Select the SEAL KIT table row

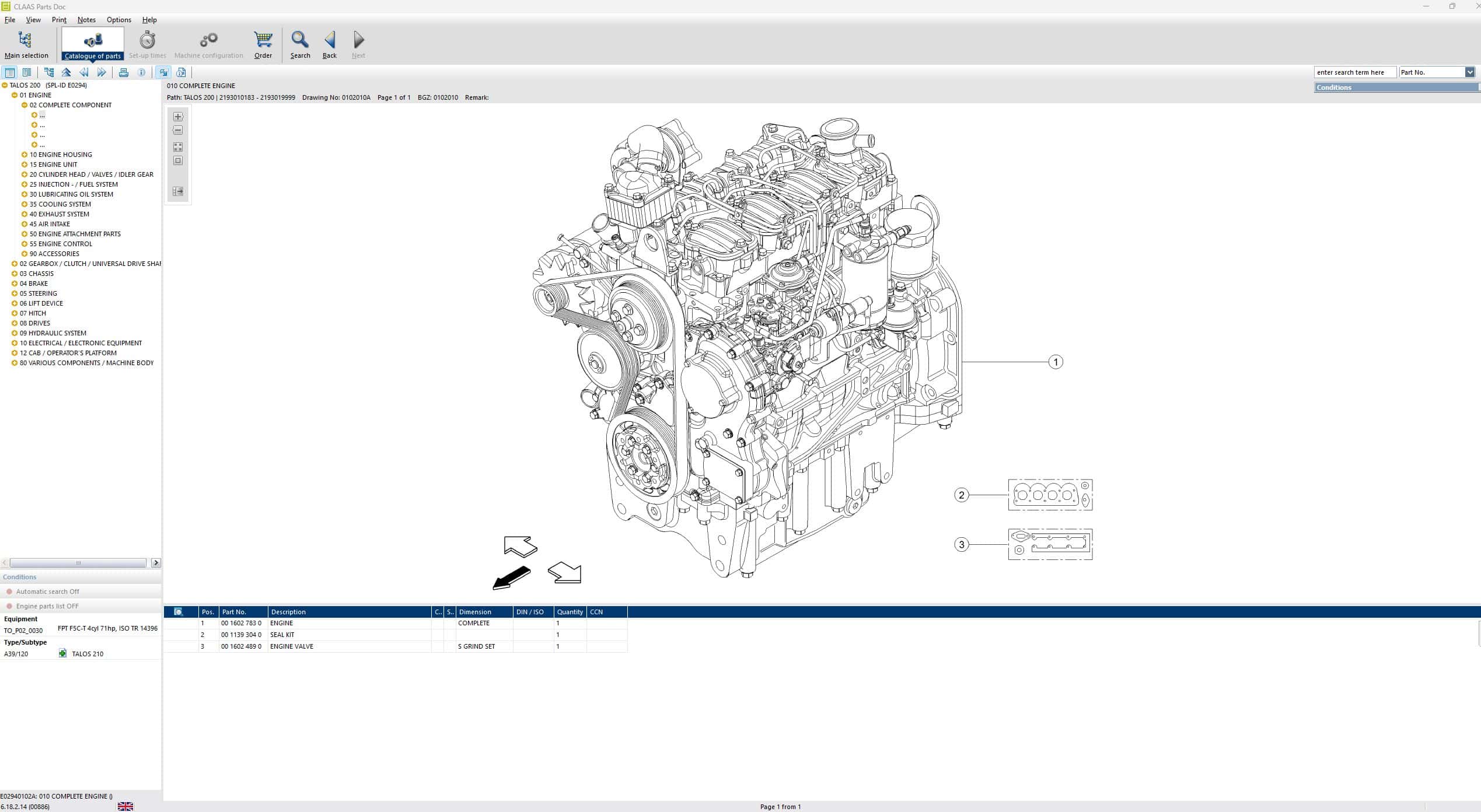click(395, 635)
